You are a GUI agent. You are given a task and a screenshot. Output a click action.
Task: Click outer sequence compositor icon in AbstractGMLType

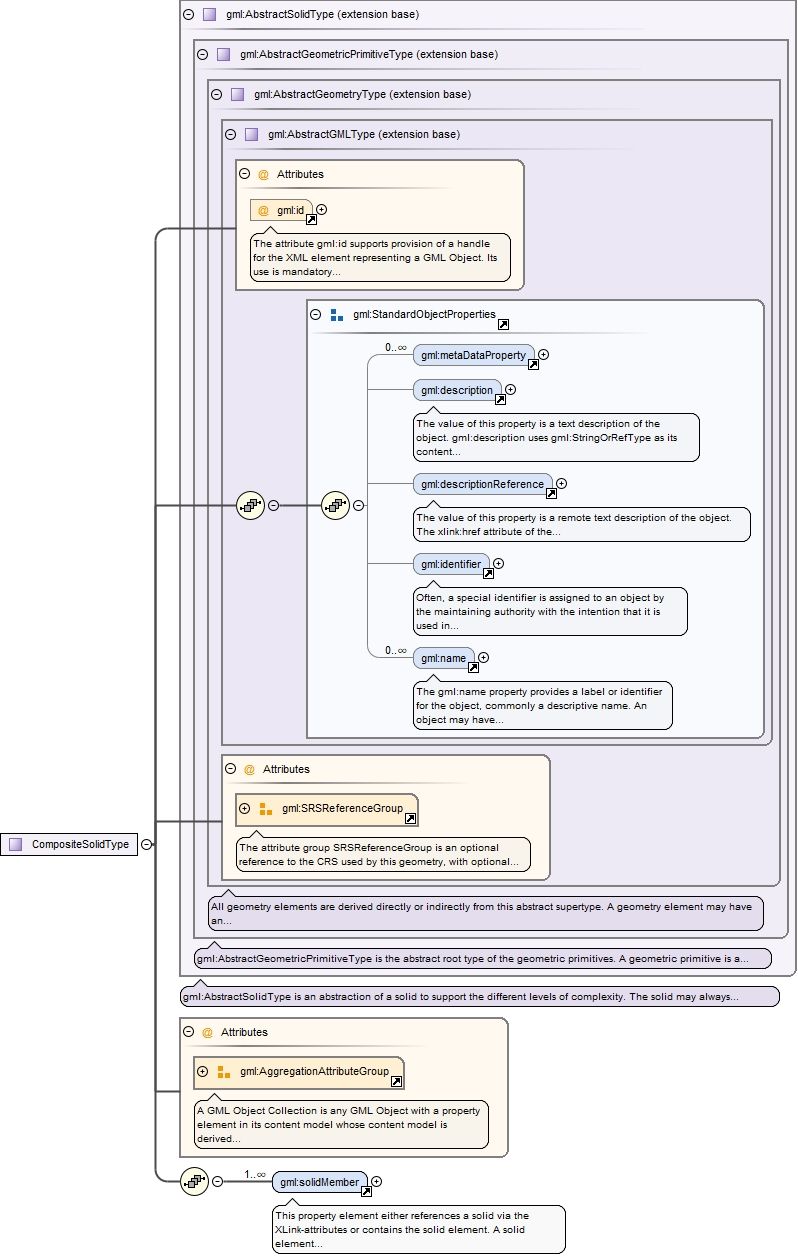249,506
